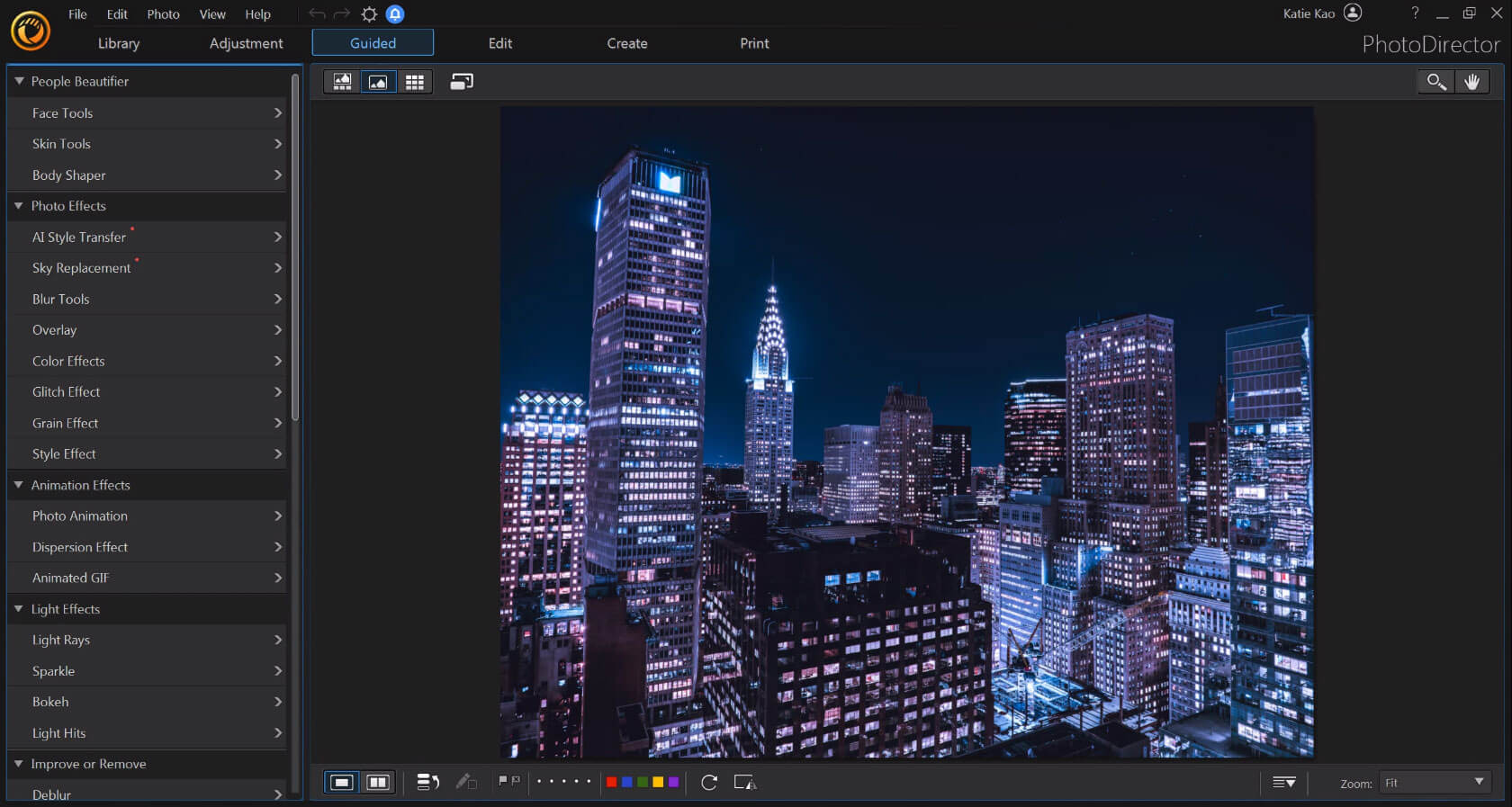The image size is (1512, 807).
Task: Select the hand pan tool
Action: click(x=1471, y=82)
